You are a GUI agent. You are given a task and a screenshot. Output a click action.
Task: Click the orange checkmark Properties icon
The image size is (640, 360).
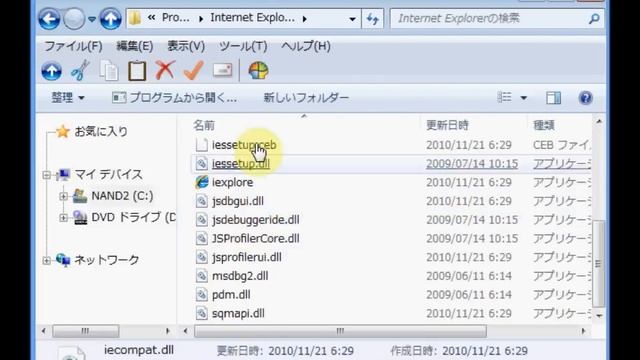193,70
